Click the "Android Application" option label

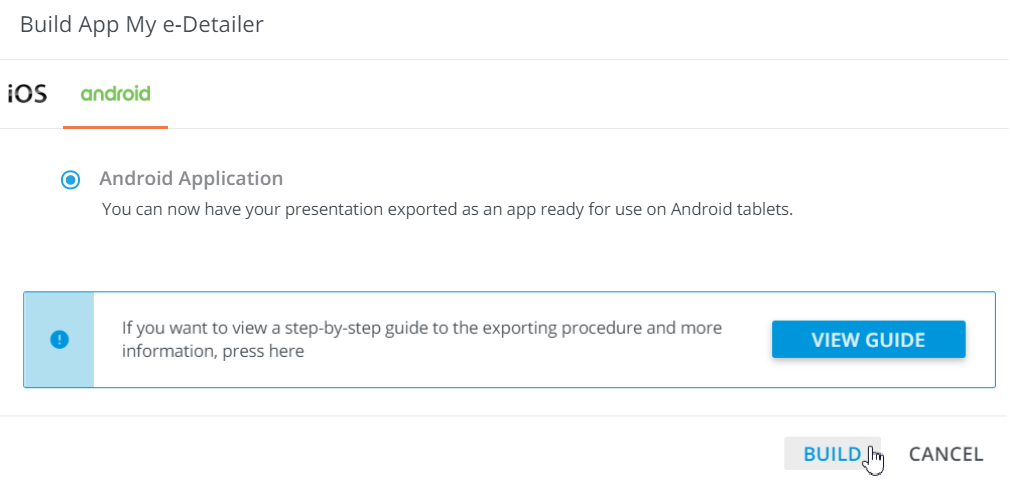191,179
